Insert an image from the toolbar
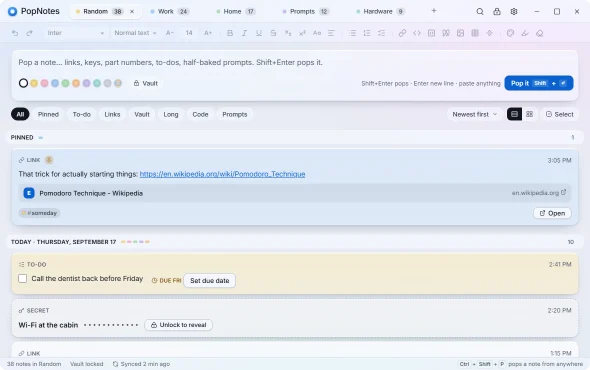The height and width of the screenshot is (370, 590). click(x=460, y=33)
